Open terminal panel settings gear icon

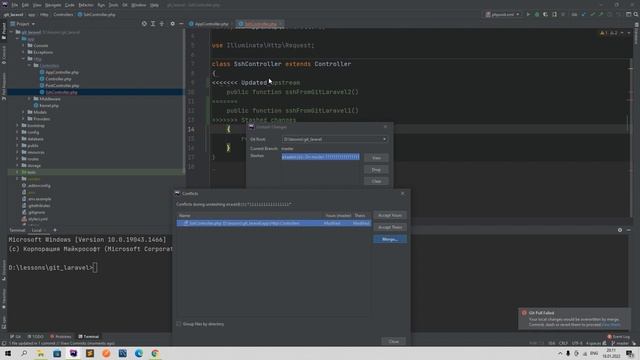(620, 230)
